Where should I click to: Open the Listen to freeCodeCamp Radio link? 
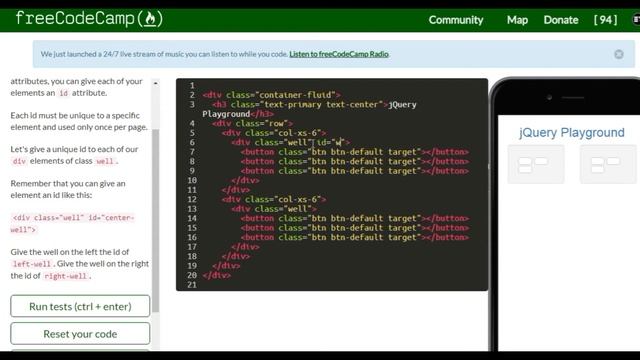click(x=339, y=54)
